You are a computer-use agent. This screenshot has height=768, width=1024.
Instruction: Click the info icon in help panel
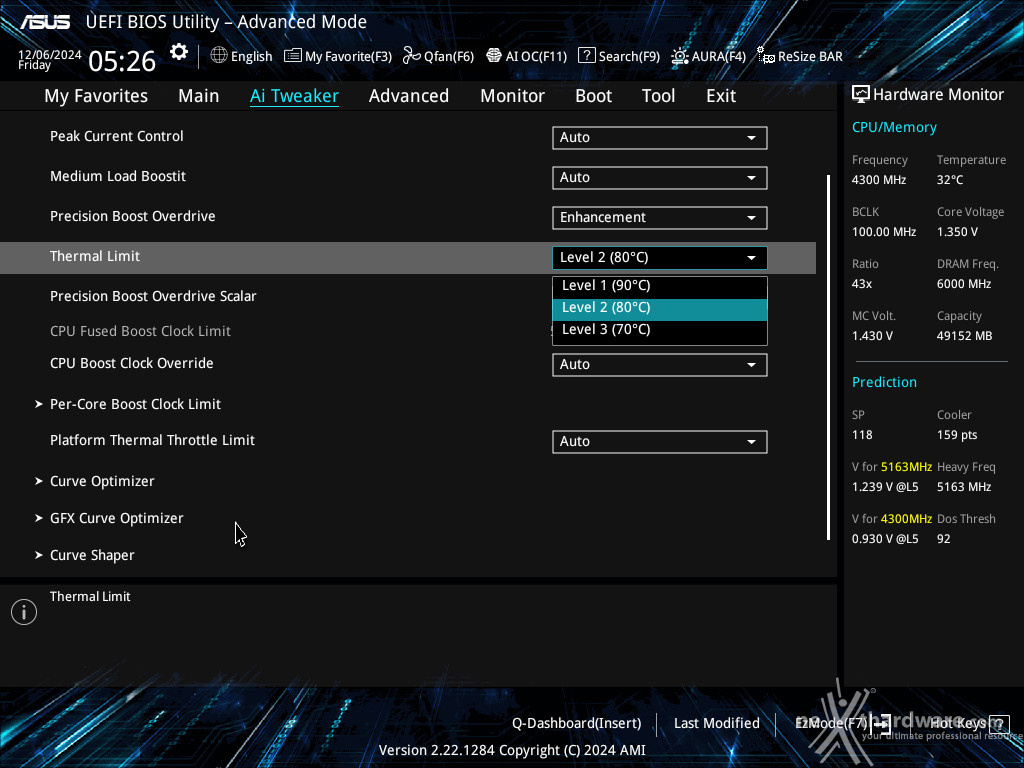coord(24,612)
